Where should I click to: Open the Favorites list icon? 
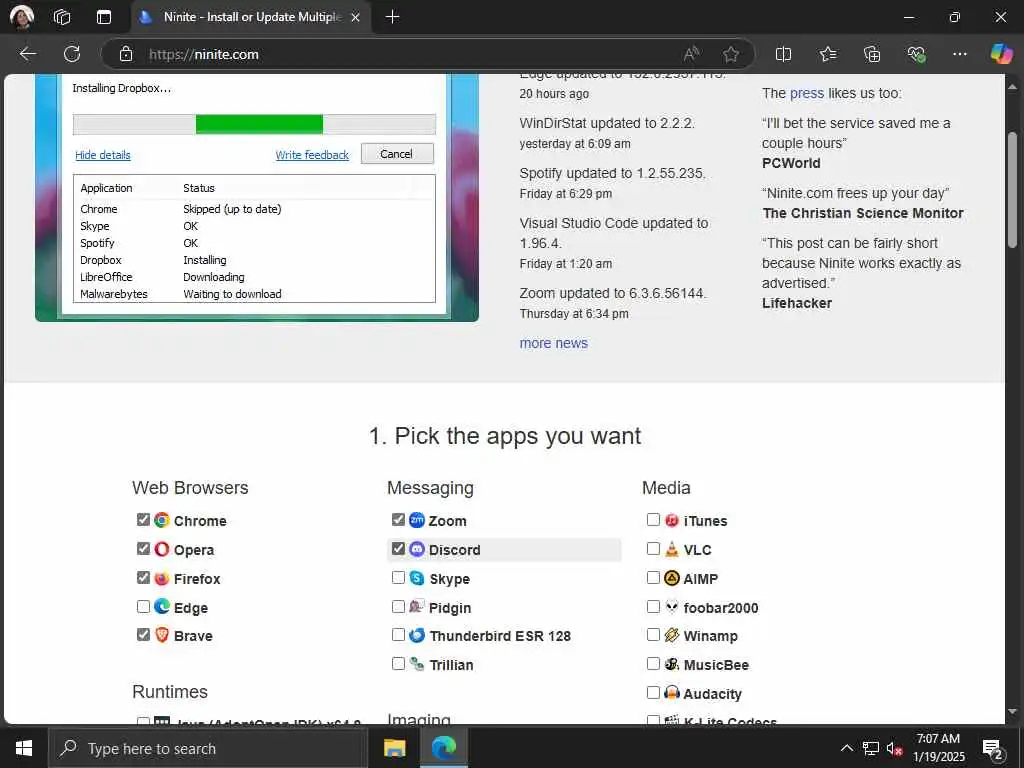pyautogui.click(x=827, y=54)
